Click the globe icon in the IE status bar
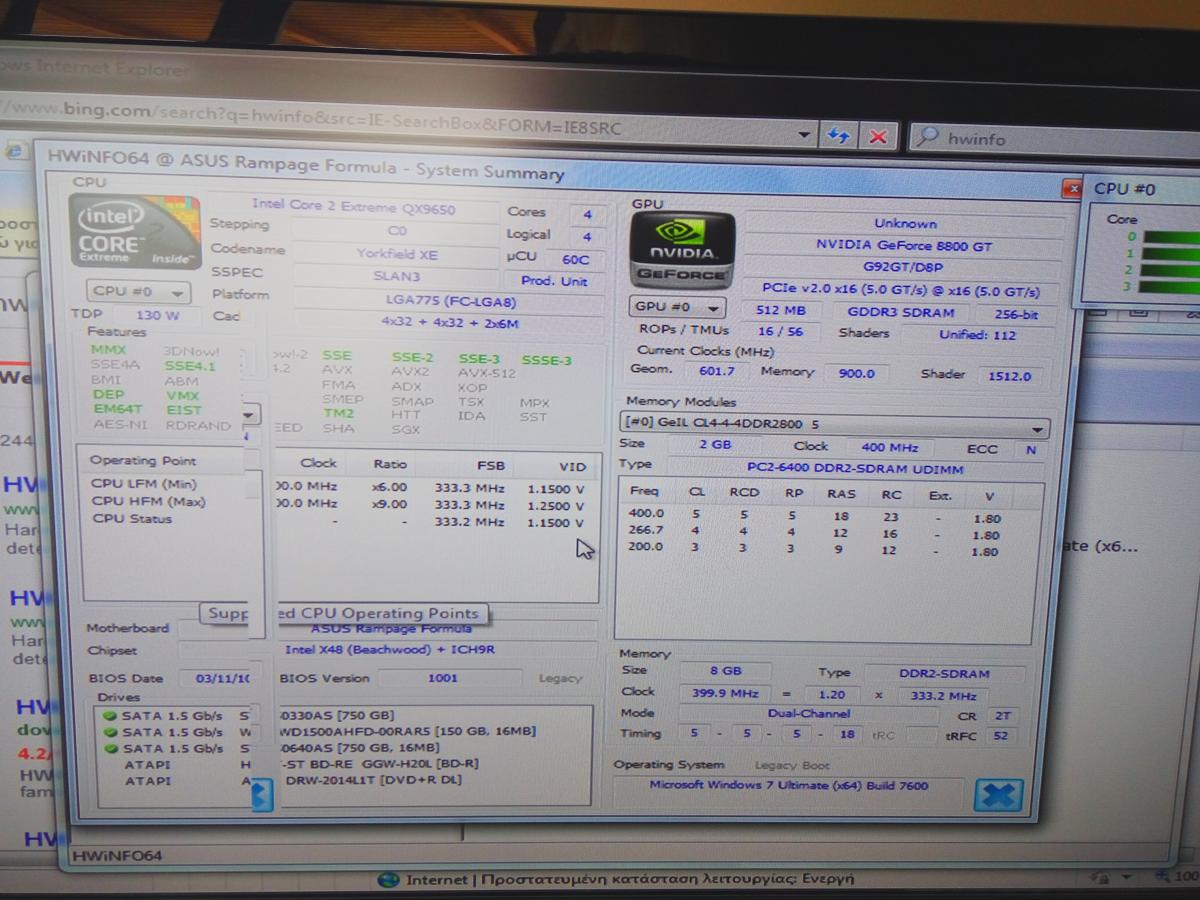This screenshot has width=1200, height=900. pyautogui.click(x=389, y=880)
